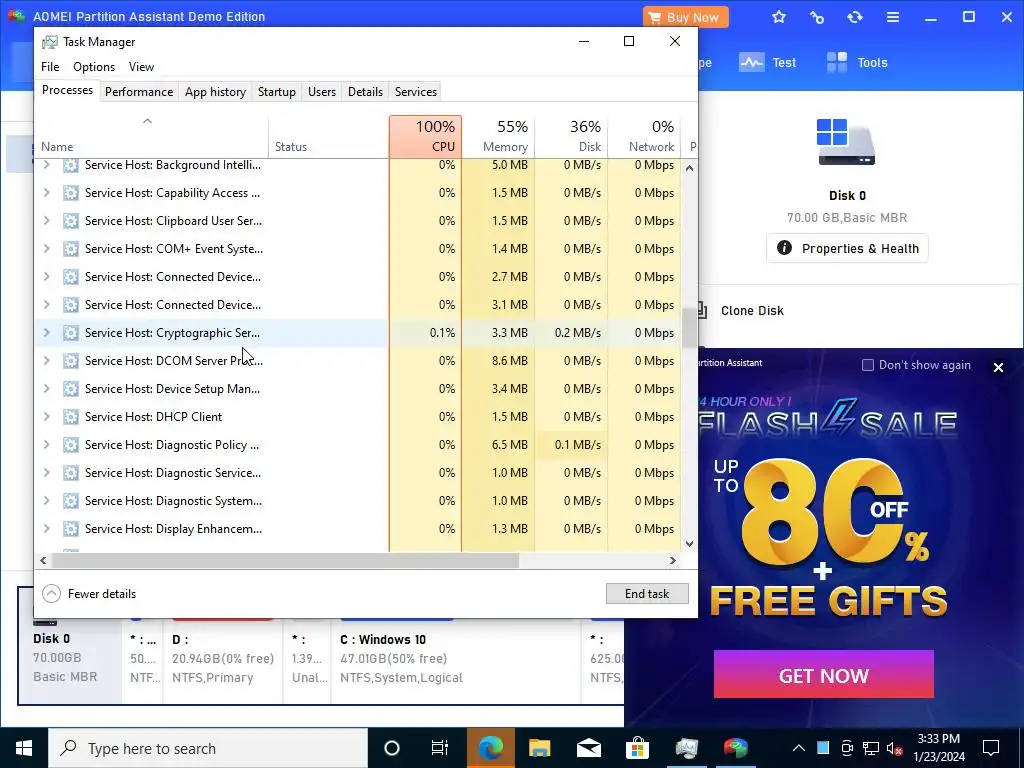1024x768 pixels.
Task: Expand Service Host: Cryptographic Ser... row
Action: (x=46, y=333)
